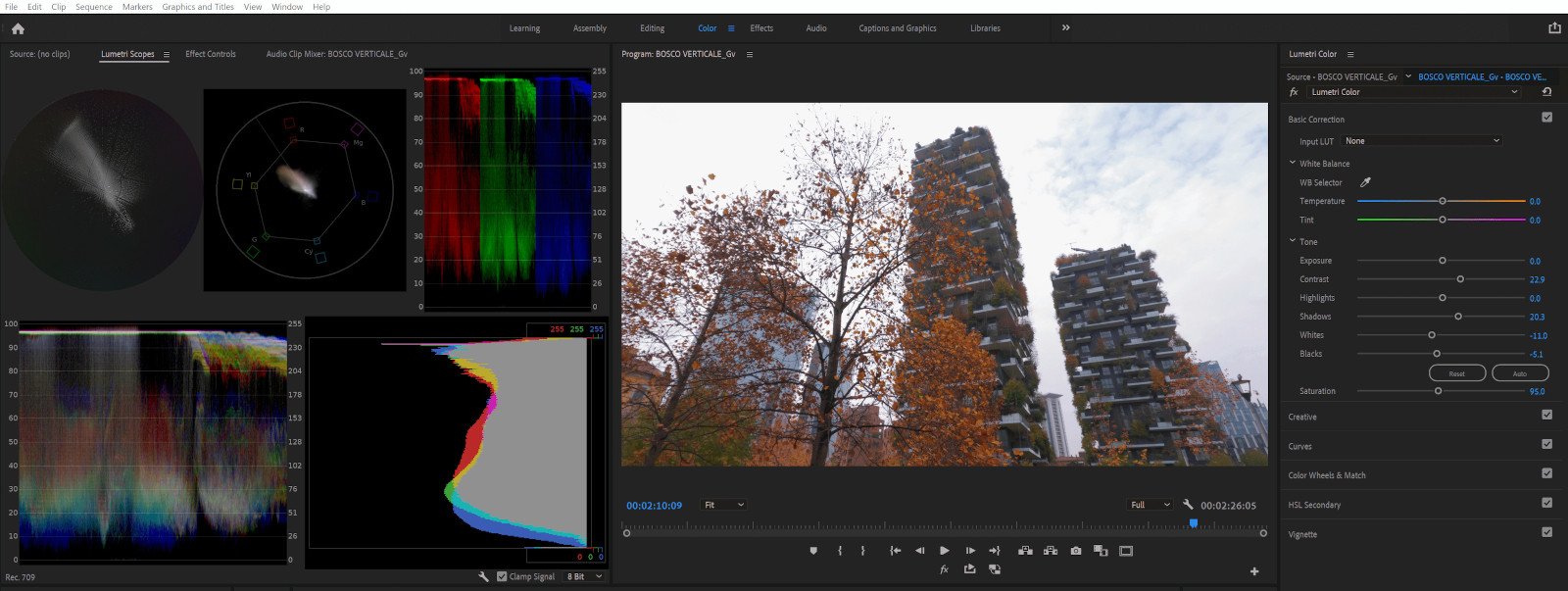Open the Input LUT dropdown
The image size is (1568, 591).
tap(1421, 141)
